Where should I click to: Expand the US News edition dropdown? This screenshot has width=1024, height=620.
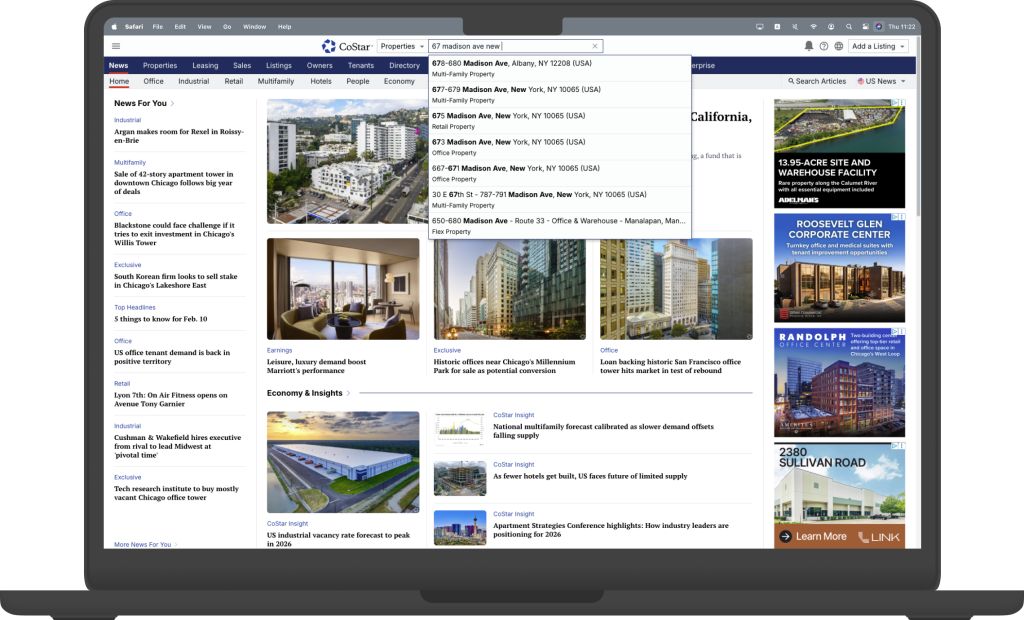coord(881,81)
